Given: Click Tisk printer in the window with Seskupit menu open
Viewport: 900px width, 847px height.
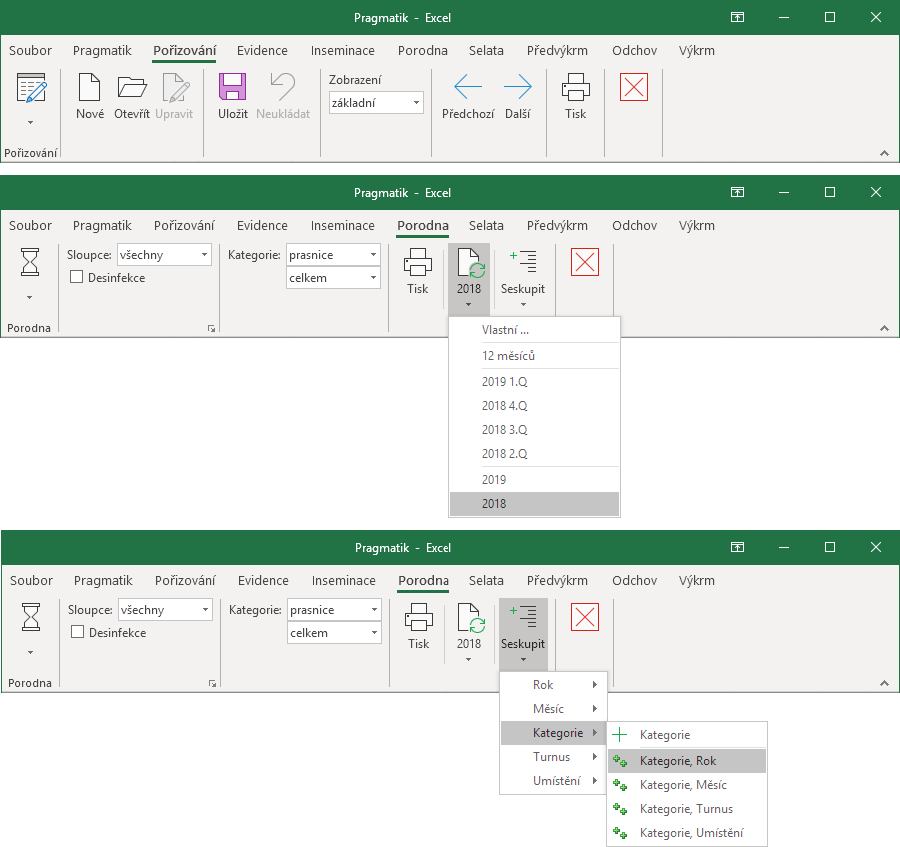Looking at the screenshot, I should 419,617.
